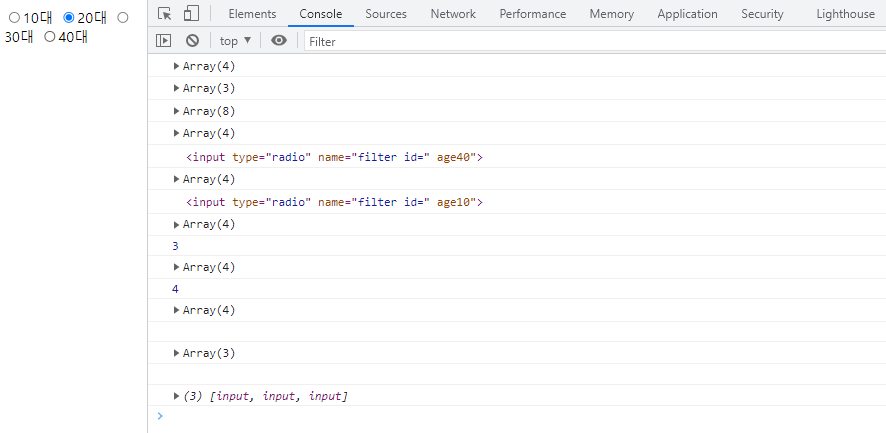
Task: Activate the inspect element picker icon
Action: [x=164, y=14]
